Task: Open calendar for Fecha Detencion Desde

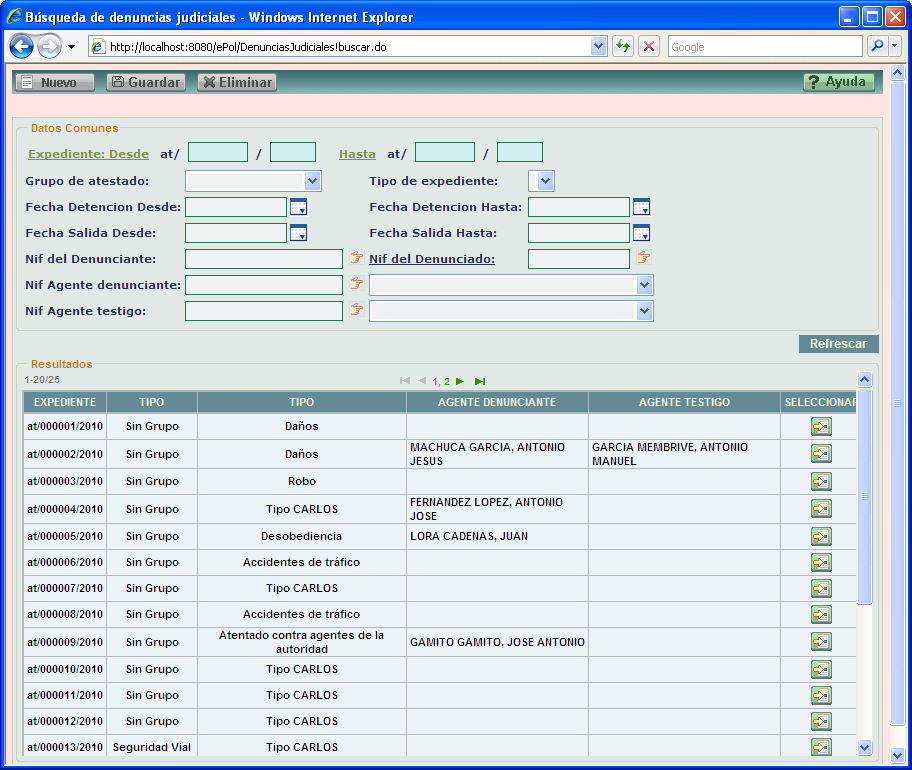Action: coord(298,207)
